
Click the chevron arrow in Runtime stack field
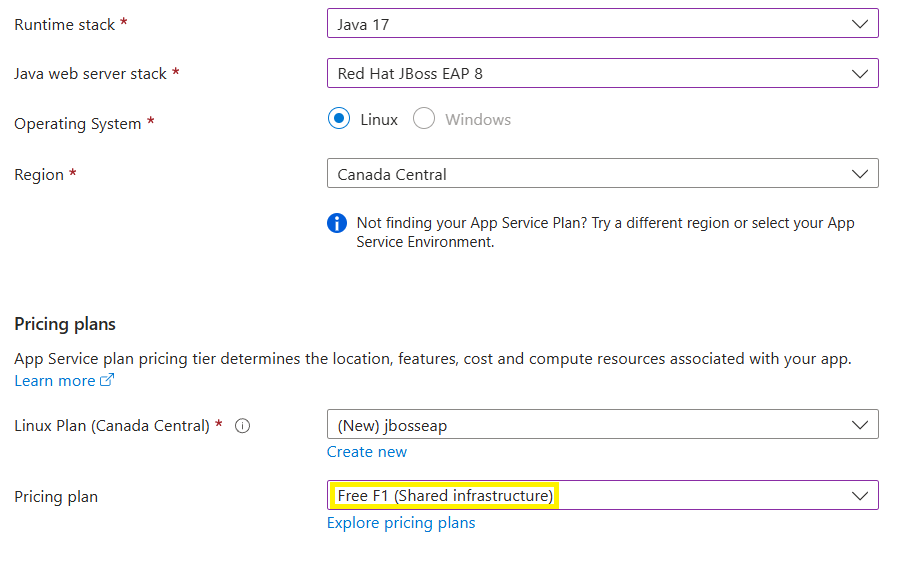(859, 24)
